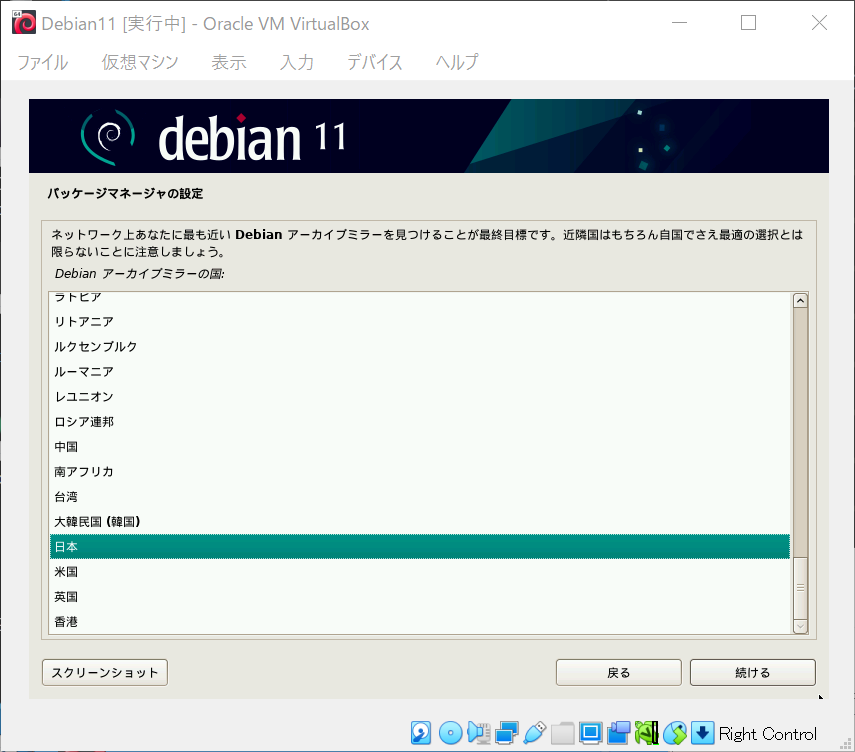The image size is (855, 752).
Task: Select 大韓民国 (韓国) in the list
Action: (420, 522)
